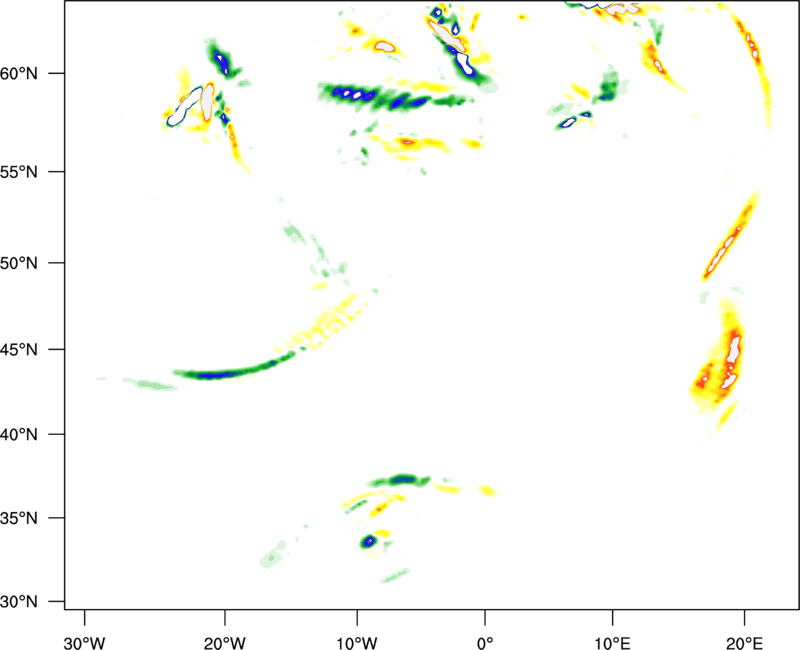This screenshot has width=800, height=650.
Task: Click the 10°W longitude label
Action: pyautogui.click(x=357, y=643)
